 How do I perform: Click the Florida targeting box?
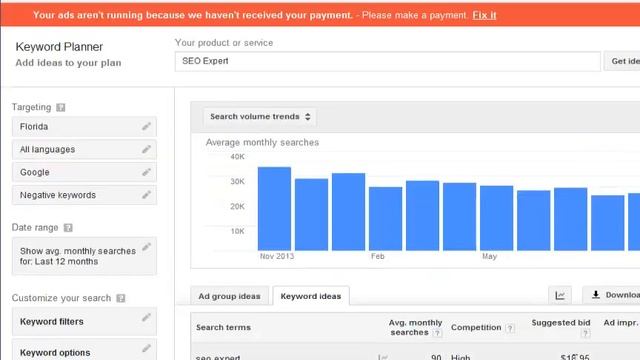(84, 127)
